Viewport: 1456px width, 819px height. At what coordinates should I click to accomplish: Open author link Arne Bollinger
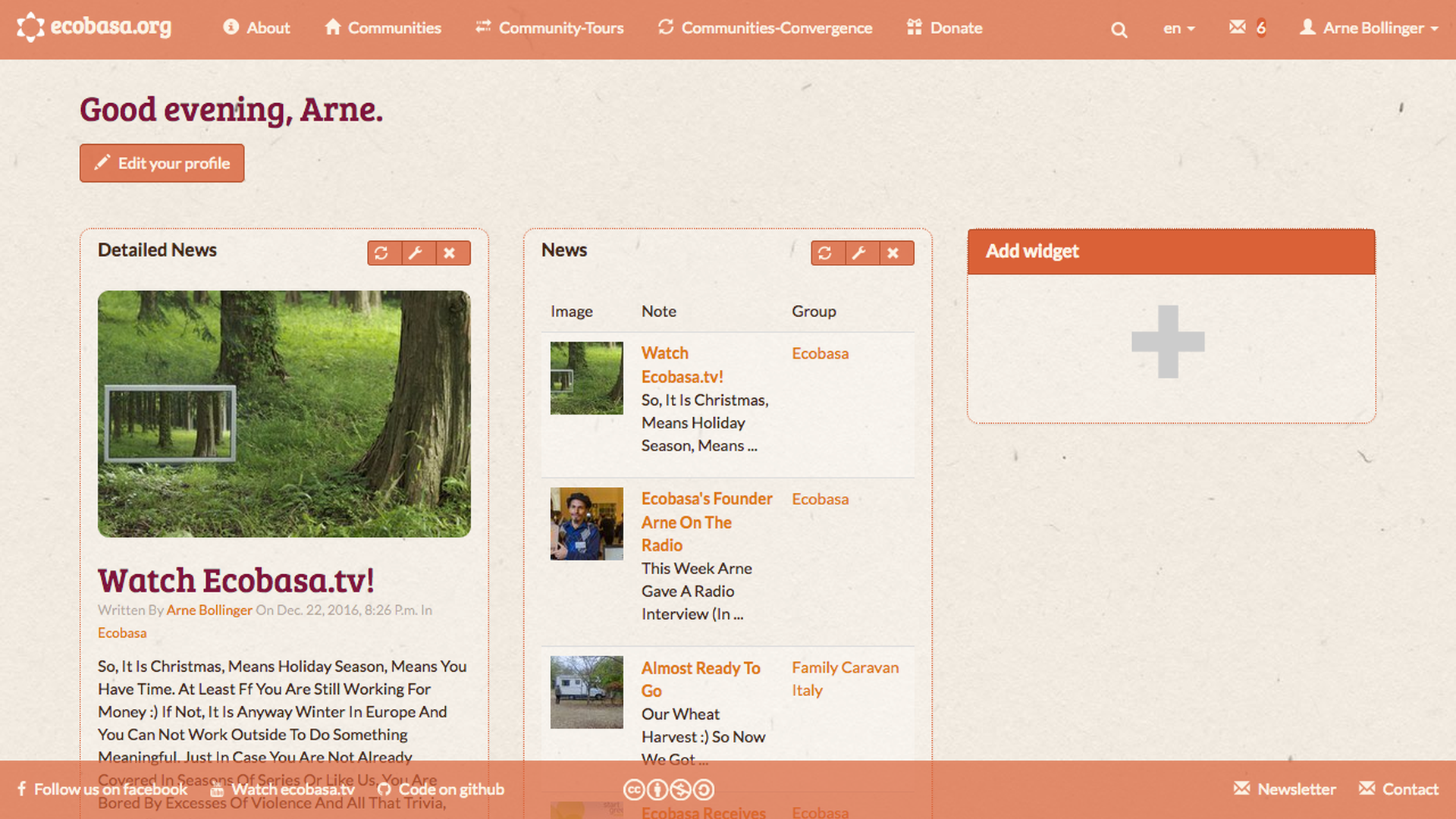pyautogui.click(x=209, y=610)
